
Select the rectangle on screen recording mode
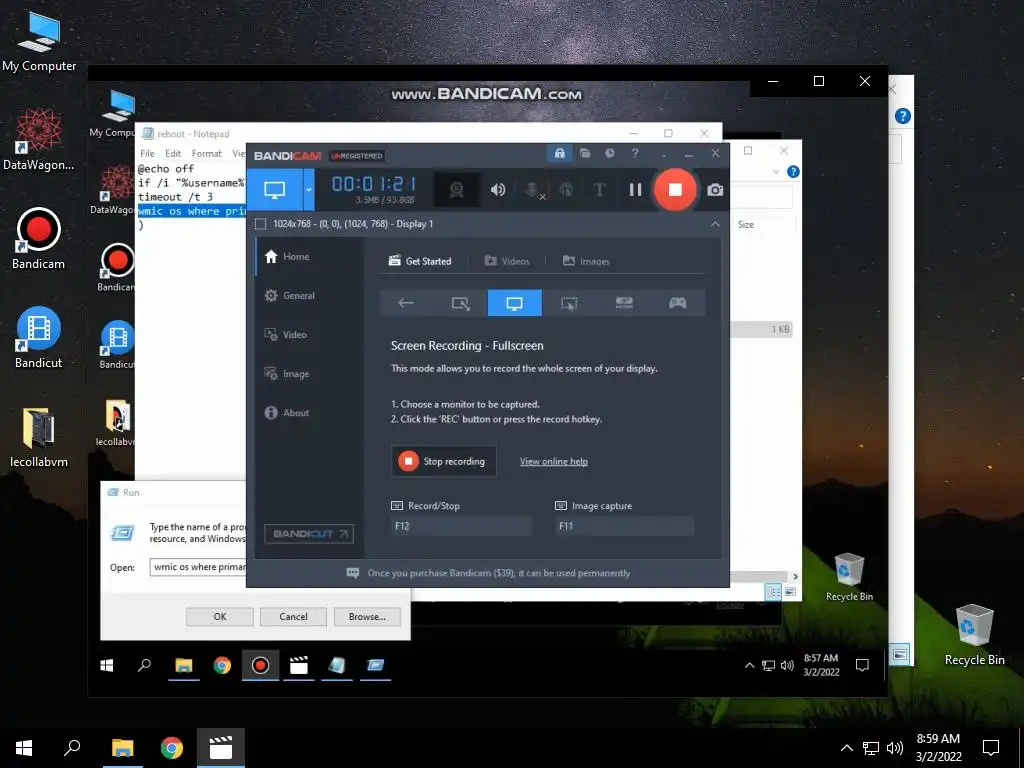tap(460, 303)
